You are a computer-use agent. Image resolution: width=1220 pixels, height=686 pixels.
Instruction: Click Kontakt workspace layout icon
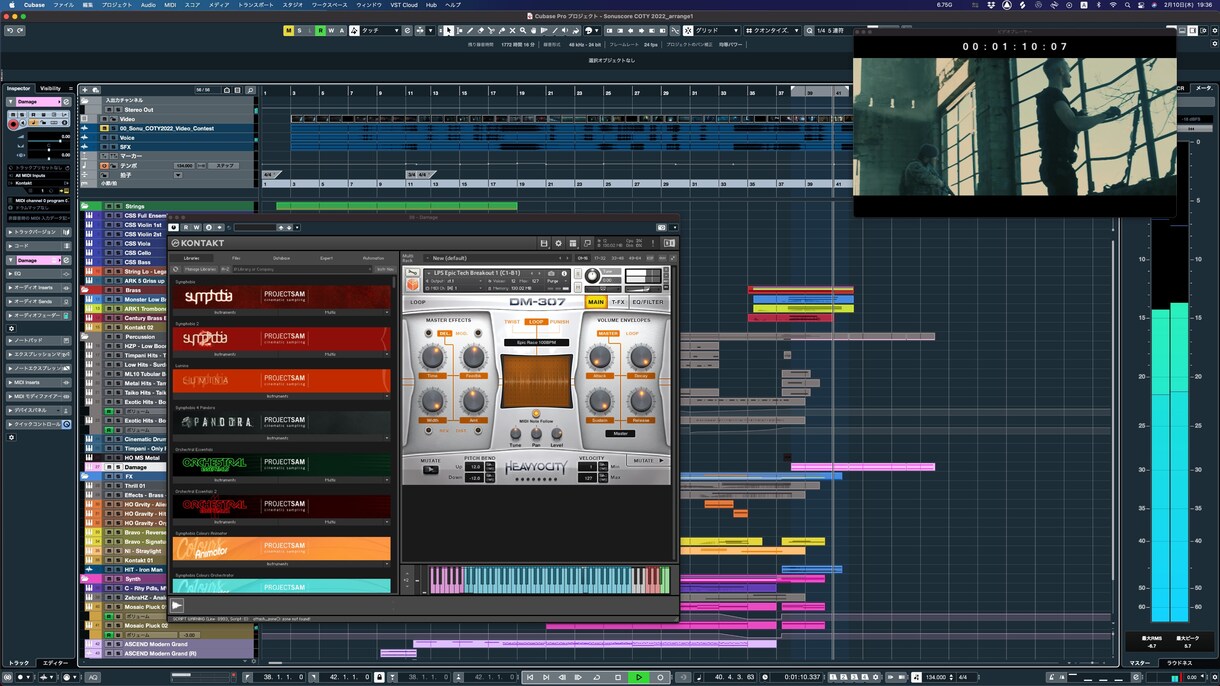574,243
